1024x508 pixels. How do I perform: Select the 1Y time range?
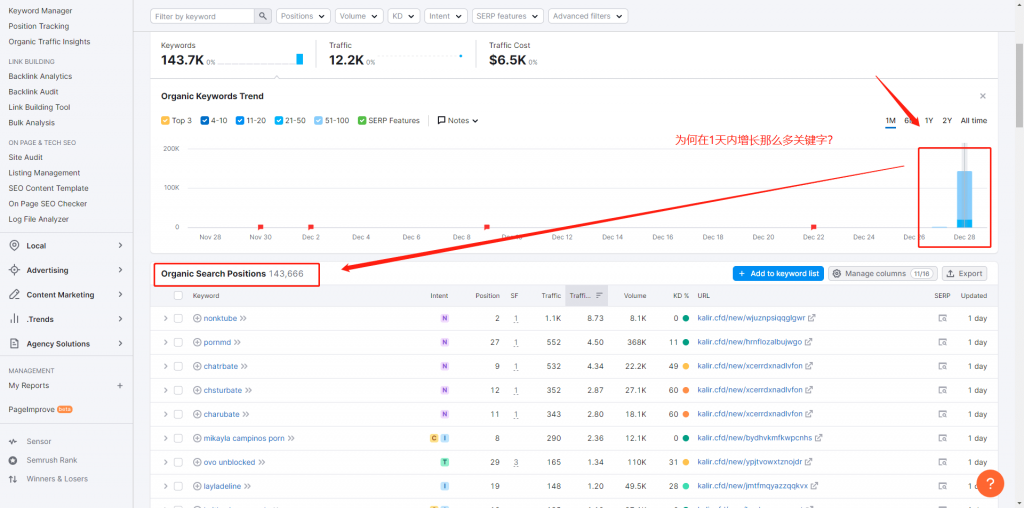pyautogui.click(x=929, y=121)
